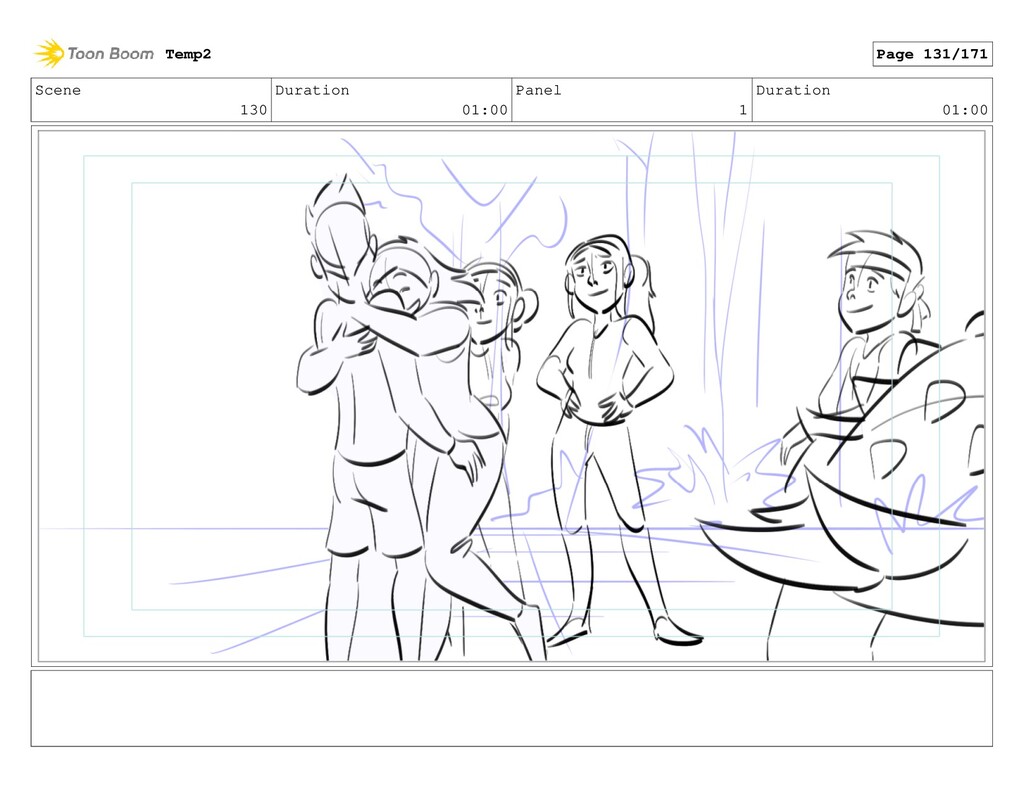Click the Toon Boom logo icon
This screenshot has height=793, width=1024.
click(49, 54)
